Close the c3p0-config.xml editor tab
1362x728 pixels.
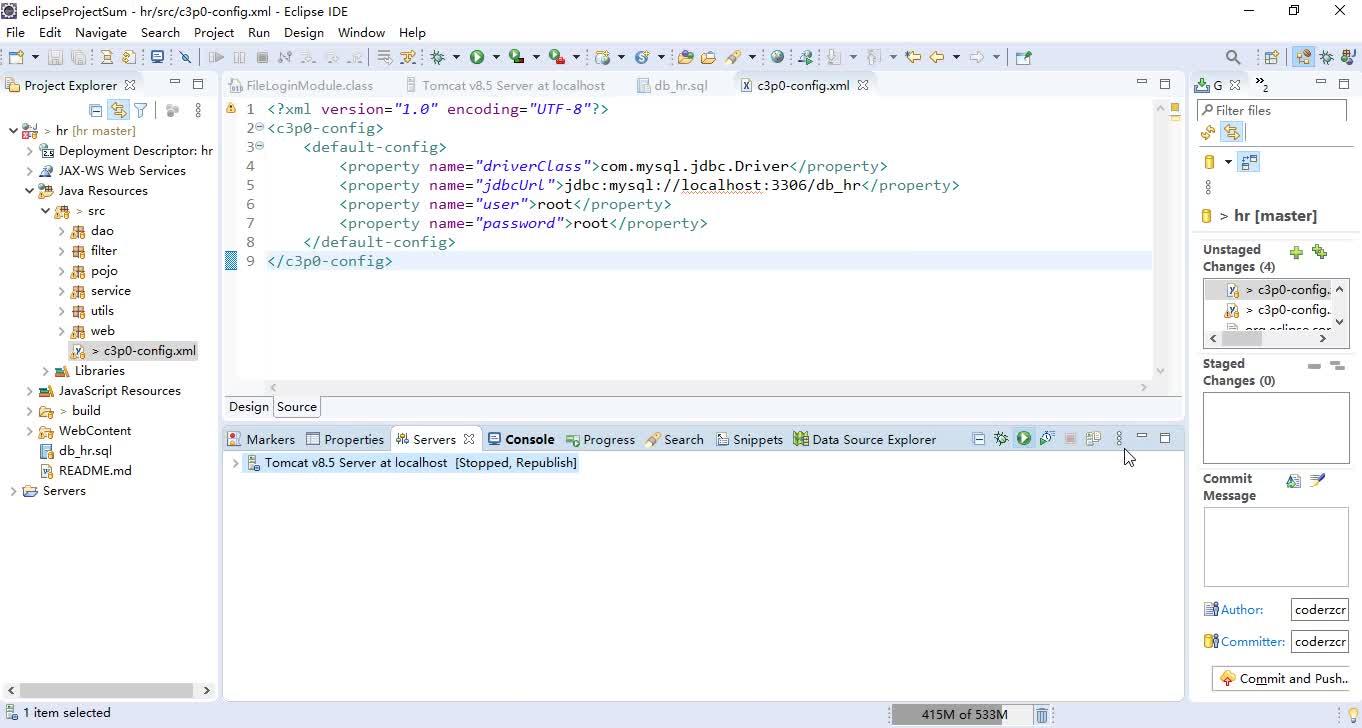click(863, 85)
